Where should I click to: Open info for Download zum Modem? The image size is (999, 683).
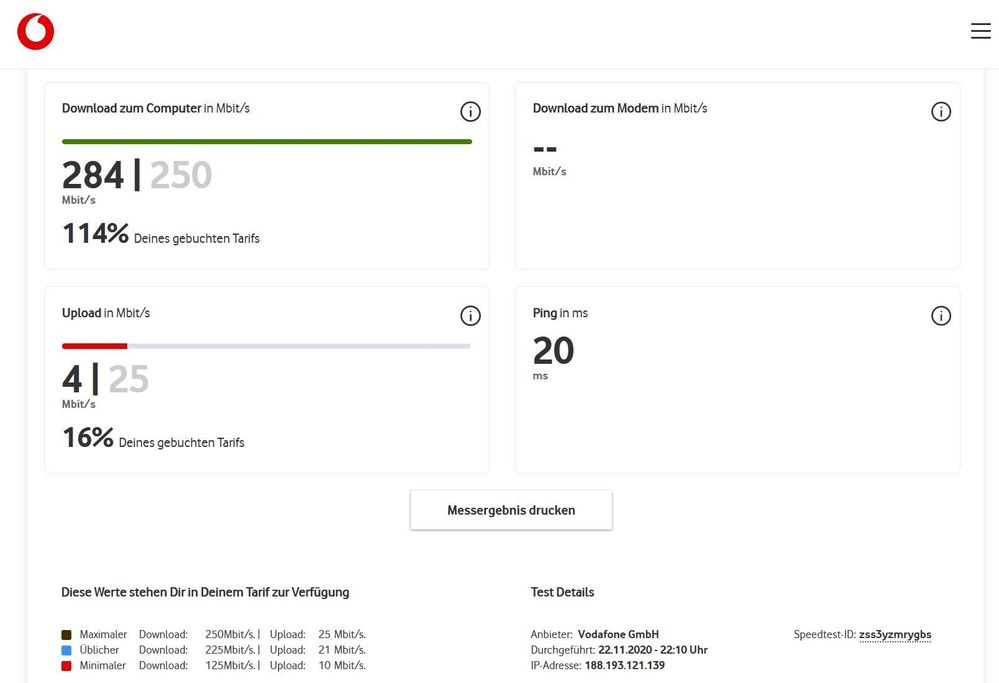pyautogui.click(x=941, y=111)
